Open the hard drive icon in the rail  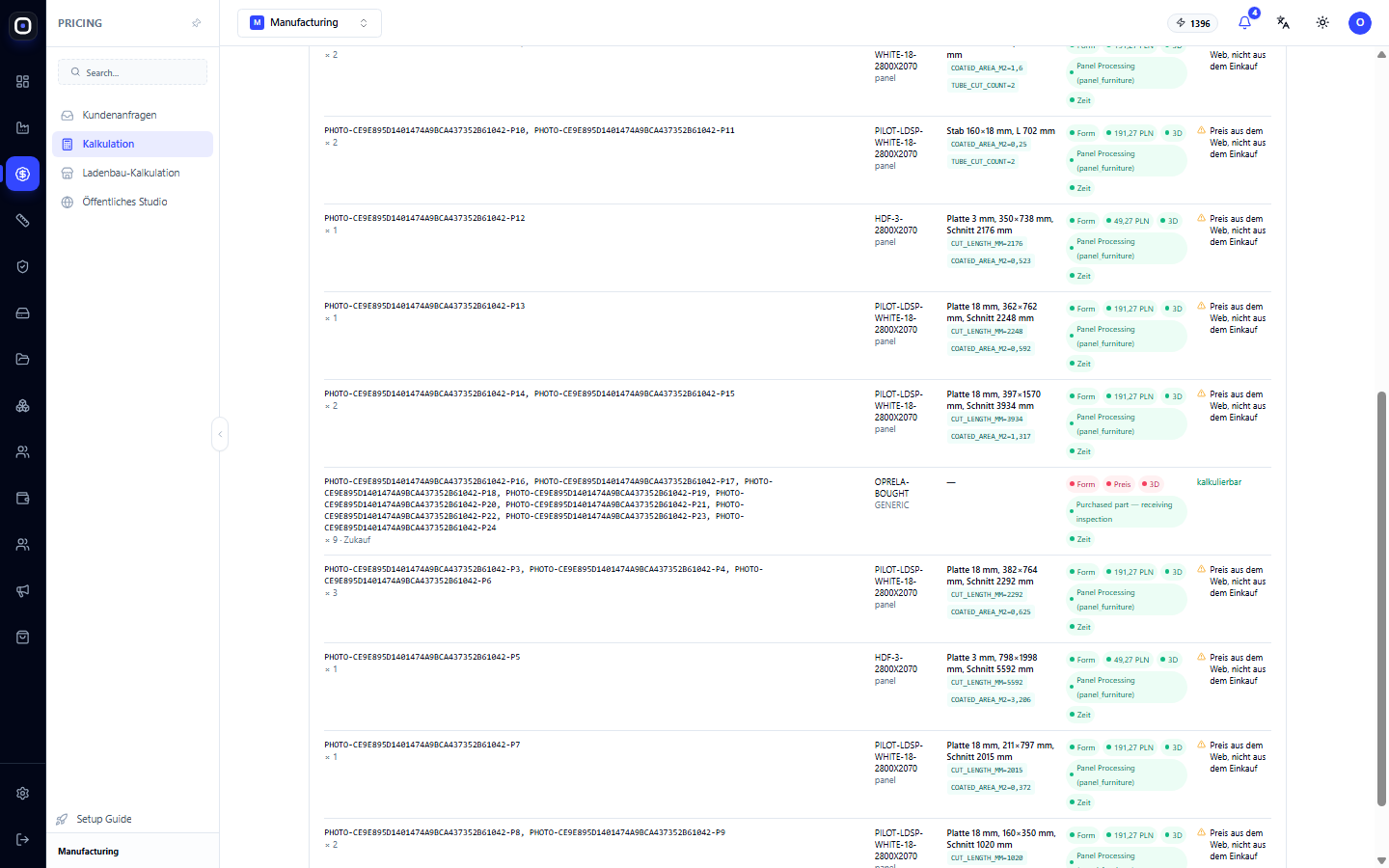click(23, 313)
